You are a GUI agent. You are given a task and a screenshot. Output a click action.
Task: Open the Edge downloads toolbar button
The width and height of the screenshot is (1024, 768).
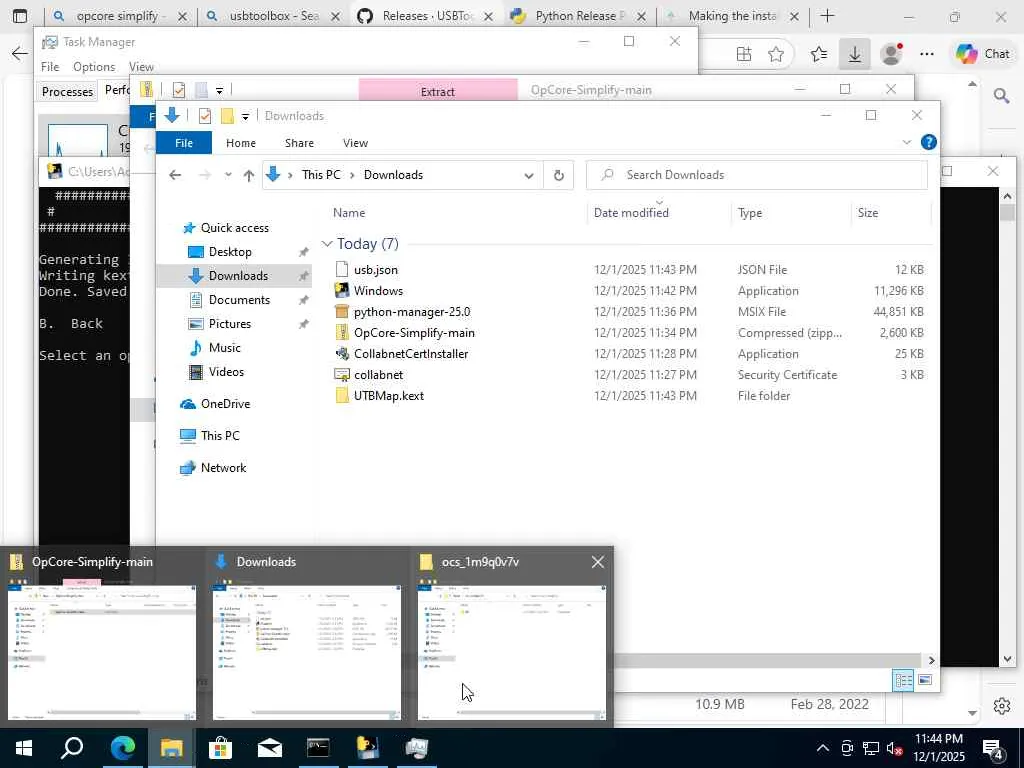pos(854,54)
